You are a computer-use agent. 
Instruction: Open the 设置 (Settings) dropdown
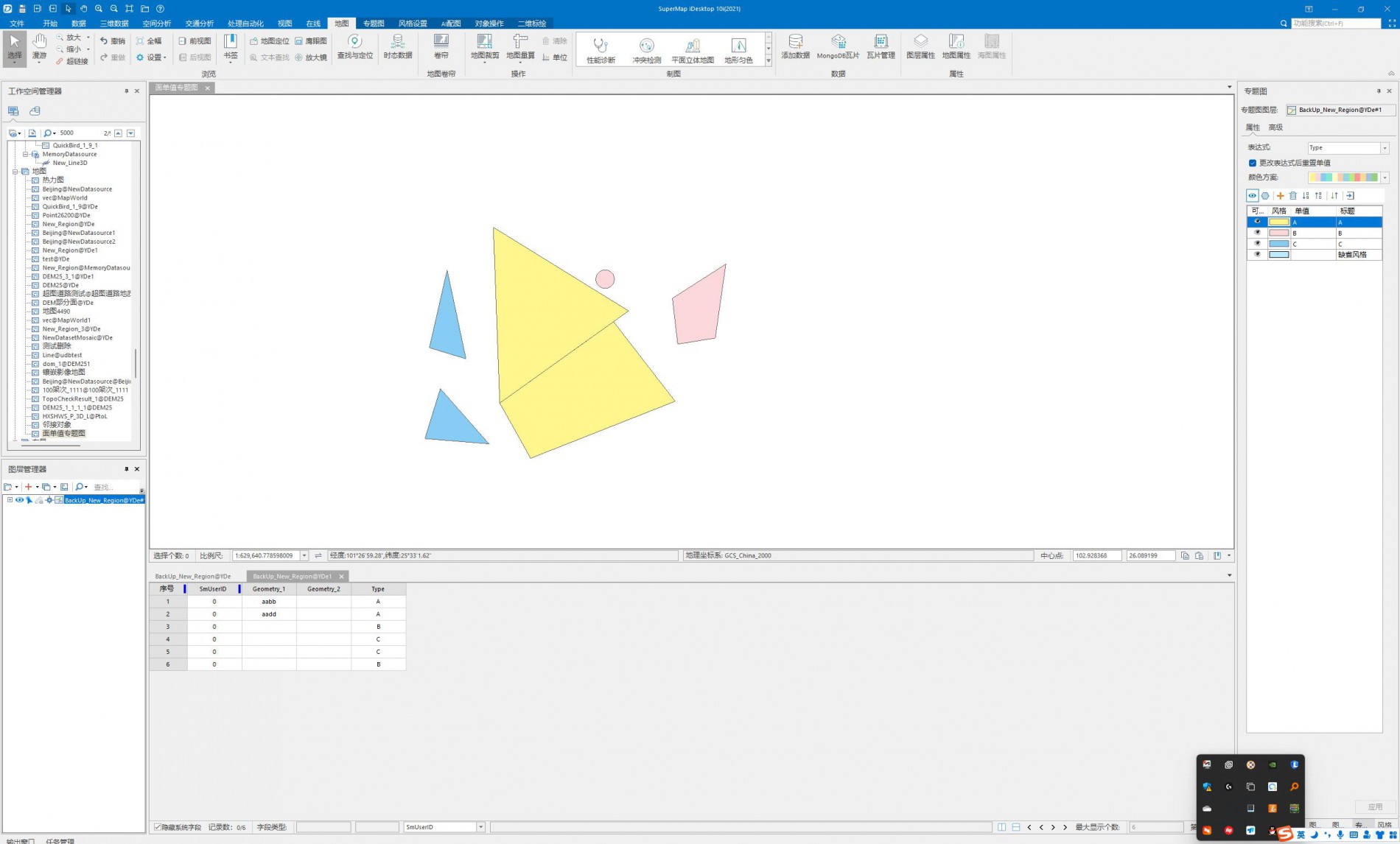click(152, 57)
